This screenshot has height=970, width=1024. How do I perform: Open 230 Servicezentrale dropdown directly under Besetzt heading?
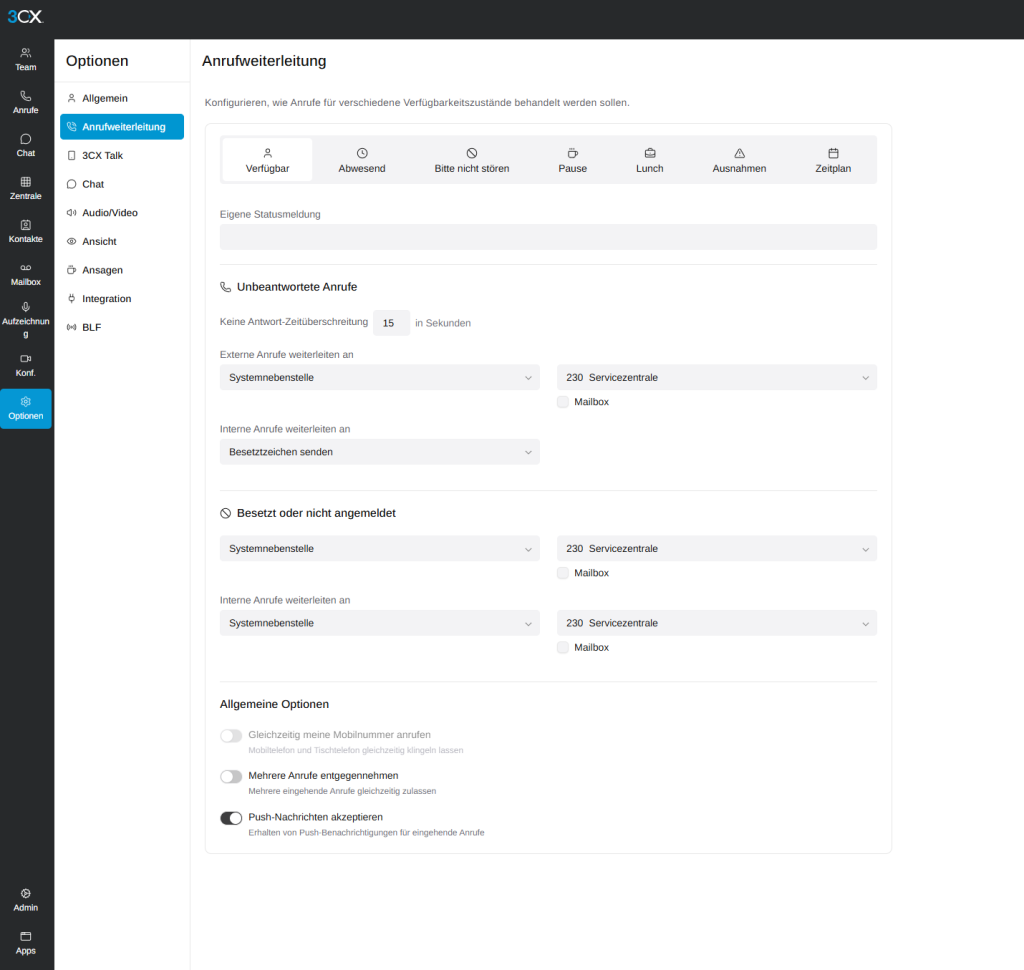(x=716, y=549)
